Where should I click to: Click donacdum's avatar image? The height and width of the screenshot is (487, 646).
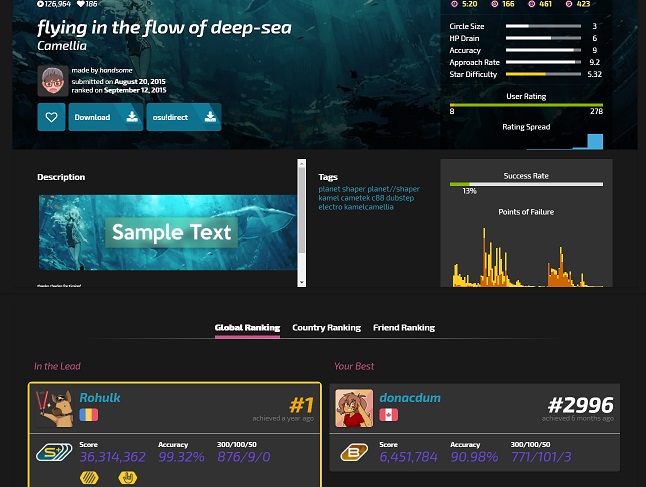tap(354, 408)
